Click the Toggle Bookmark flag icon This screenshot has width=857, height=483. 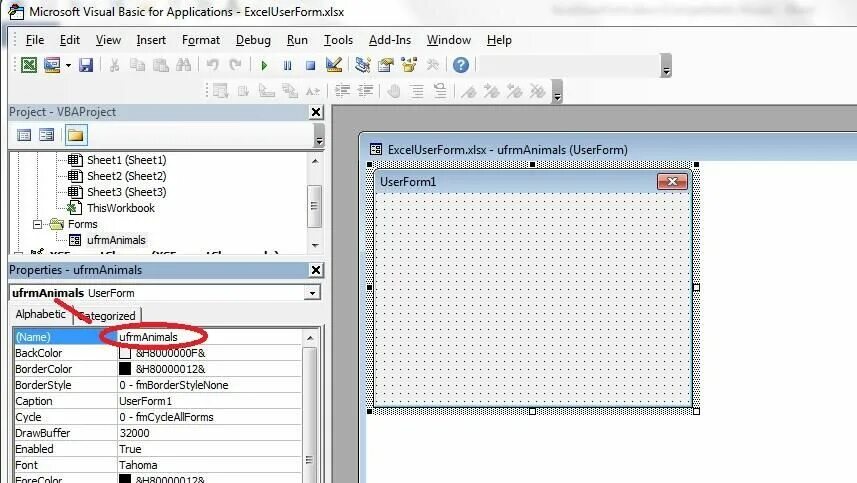click(x=468, y=91)
